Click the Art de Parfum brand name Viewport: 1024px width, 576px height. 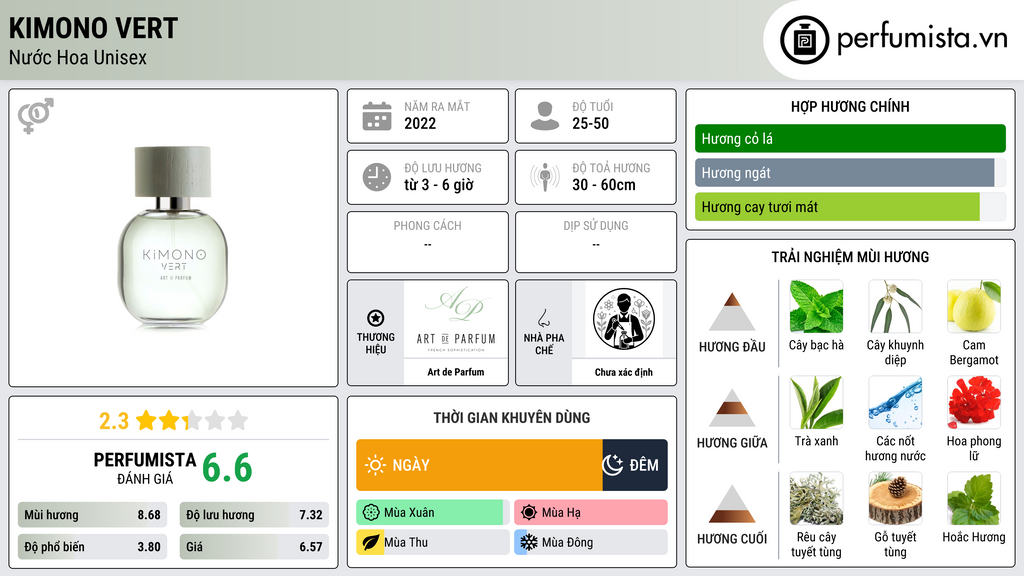point(456,372)
